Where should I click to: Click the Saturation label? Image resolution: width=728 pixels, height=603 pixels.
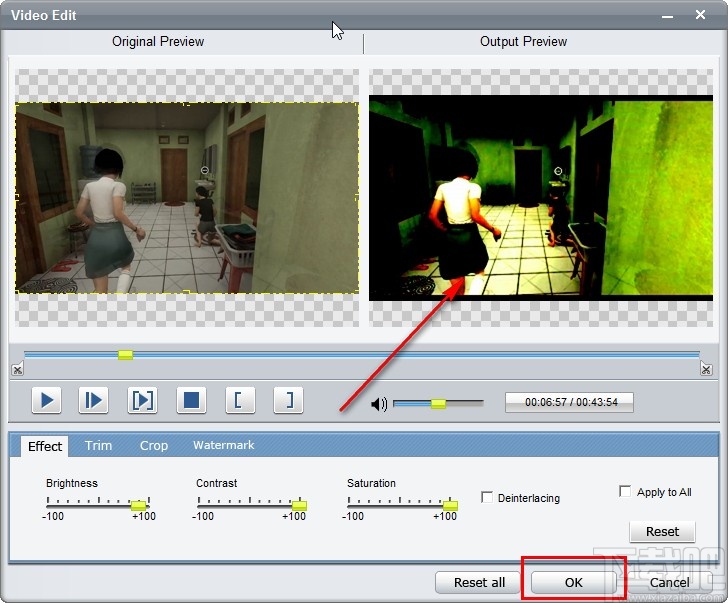(371, 483)
